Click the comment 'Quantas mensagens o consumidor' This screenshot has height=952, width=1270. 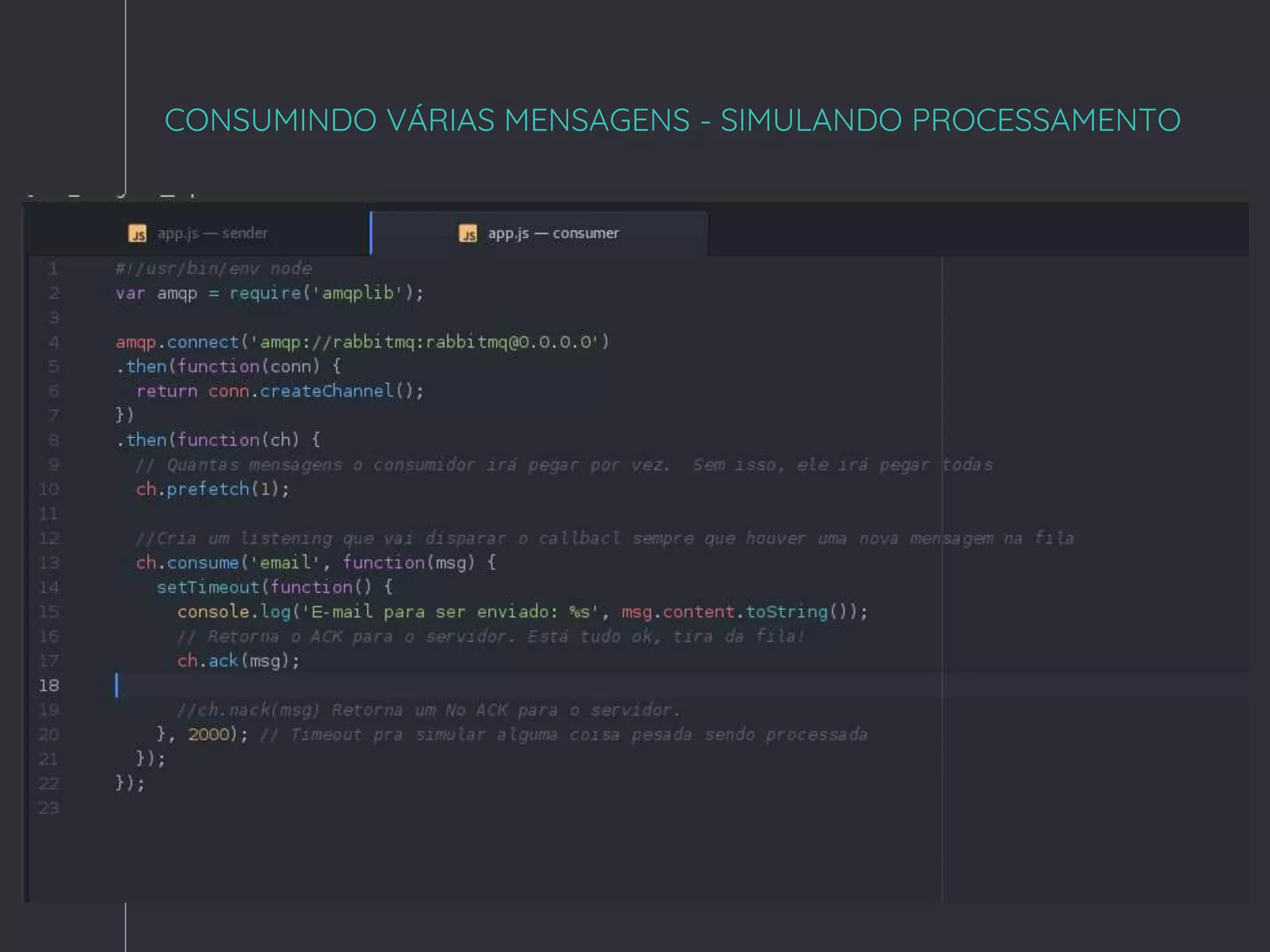321,465
